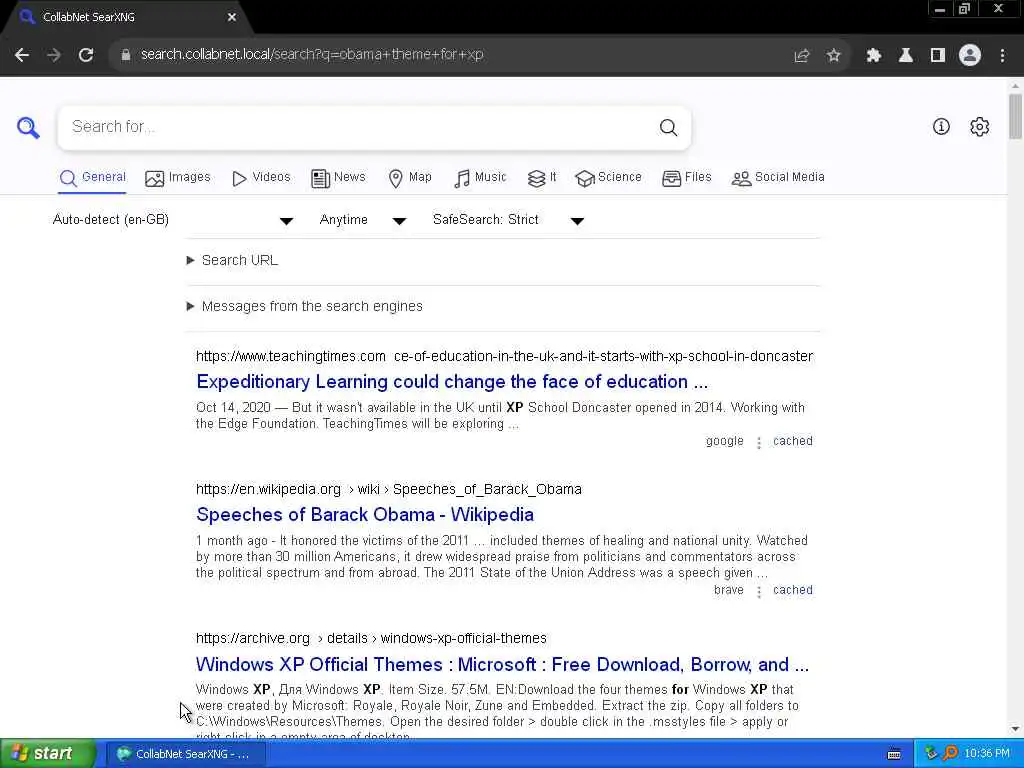This screenshot has width=1024, height=768.
Task: Share this page icon
Action: point(802,56)
